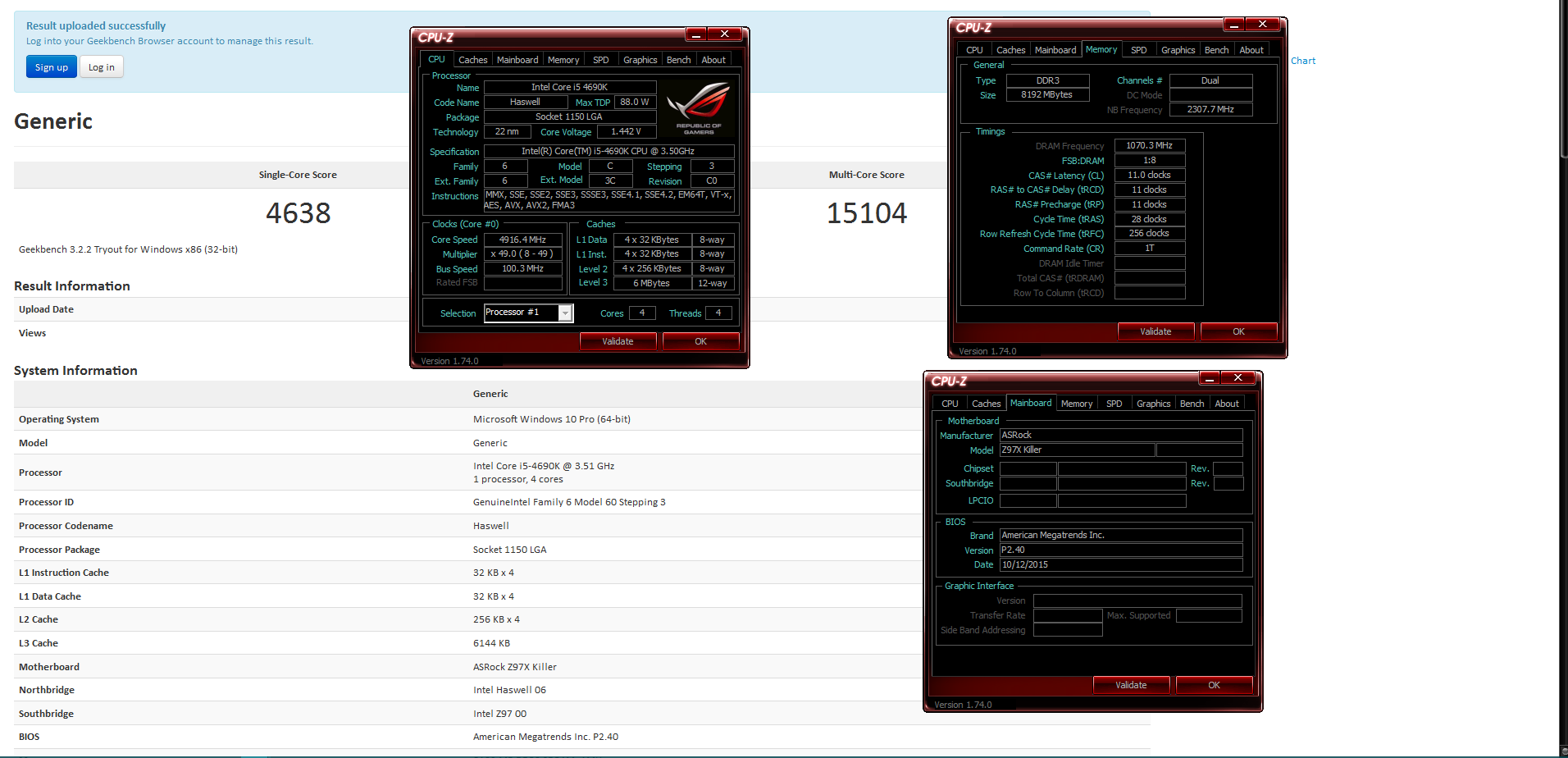Viewport: 1568px width, 758px height.
Task: Click the Intel Z97 00 southbridge value
Action: [x=499, y=714]
